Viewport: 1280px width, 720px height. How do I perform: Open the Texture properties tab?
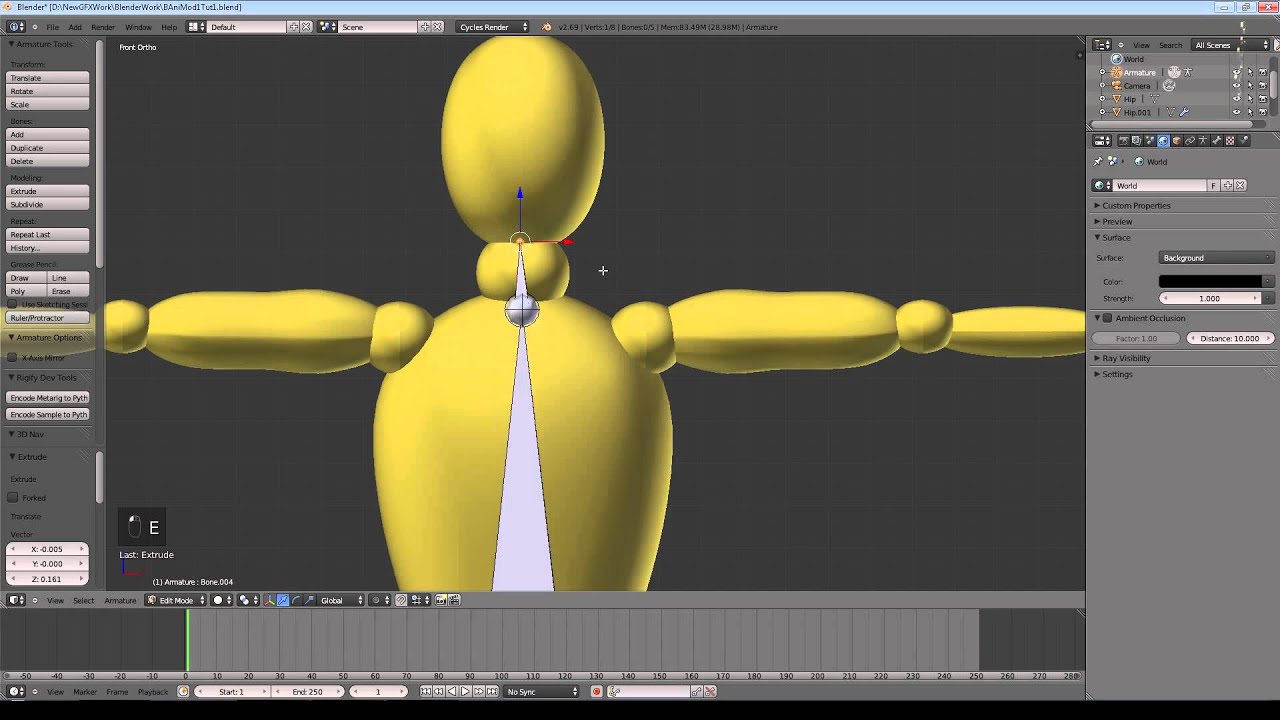(x=1230, y=141)
